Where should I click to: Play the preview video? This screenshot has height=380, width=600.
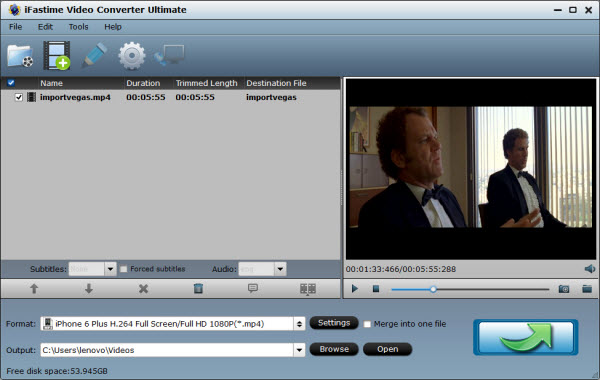(x=355, y=289)
